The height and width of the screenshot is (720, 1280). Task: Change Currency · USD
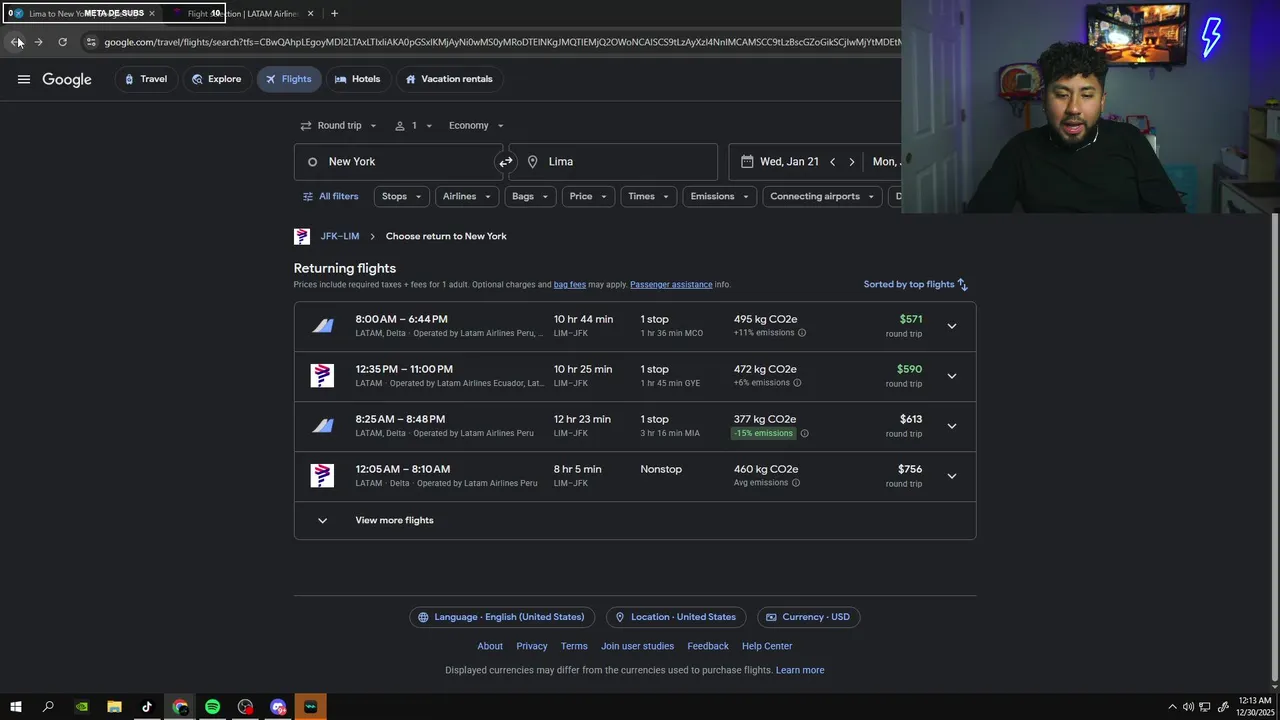tap(808, 617)
